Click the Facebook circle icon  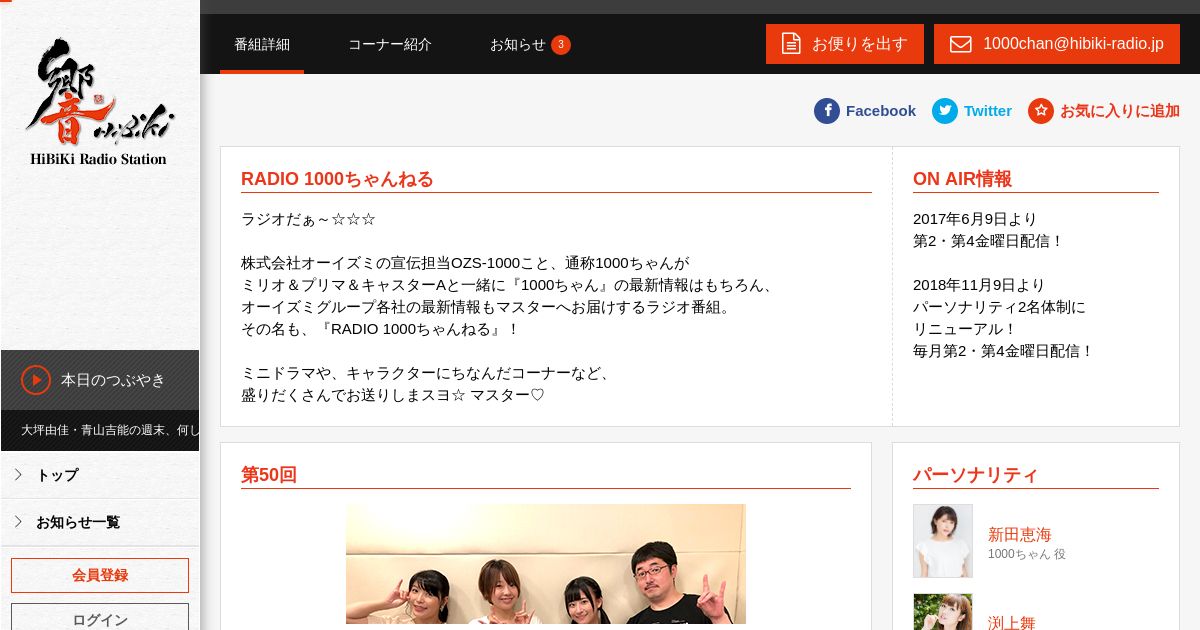click(827, 111)
